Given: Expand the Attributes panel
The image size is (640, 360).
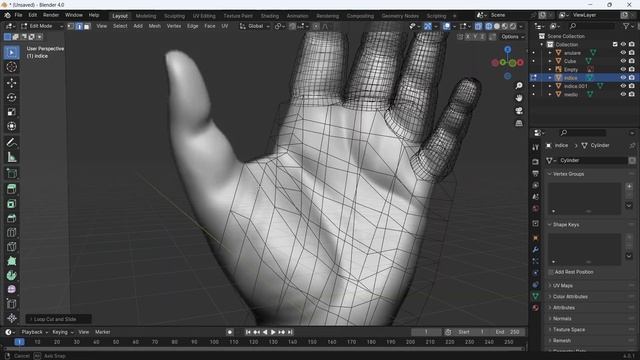Looking at the screenshot, I should click(591, 308).
